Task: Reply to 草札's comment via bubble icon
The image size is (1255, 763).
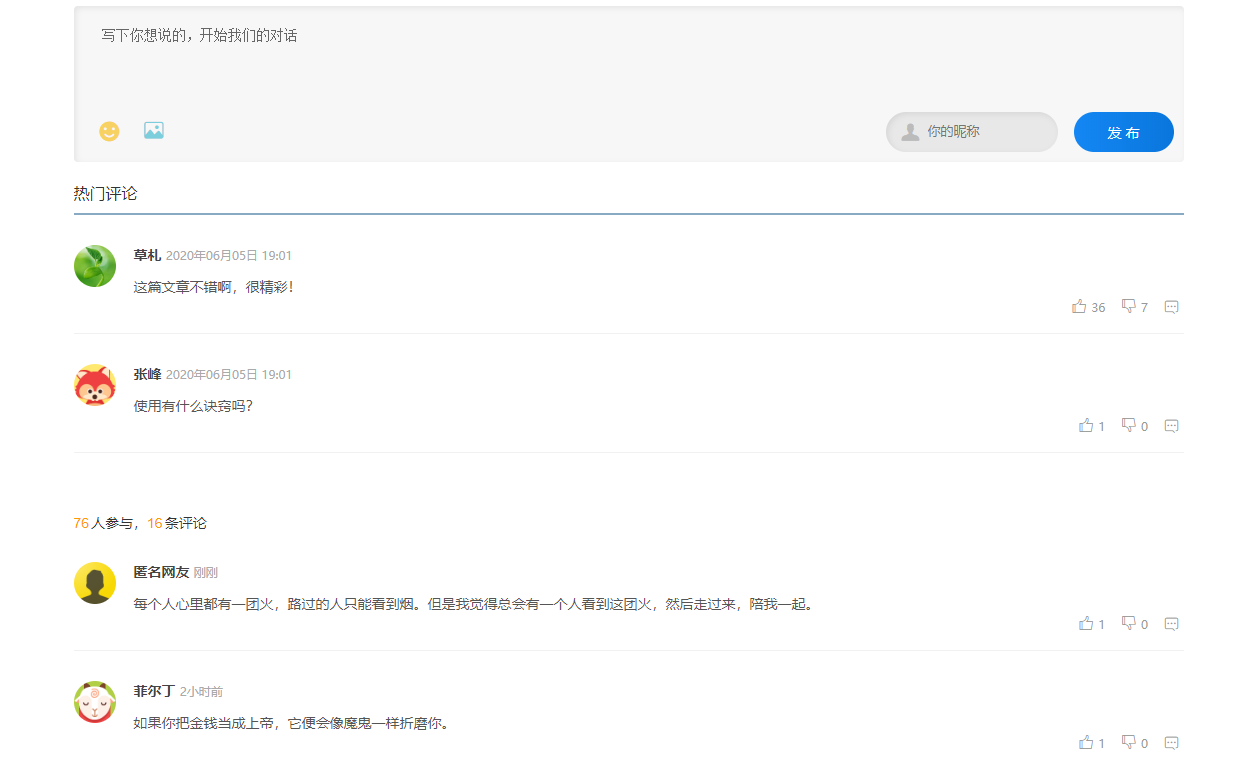Action: point(1171,307)
